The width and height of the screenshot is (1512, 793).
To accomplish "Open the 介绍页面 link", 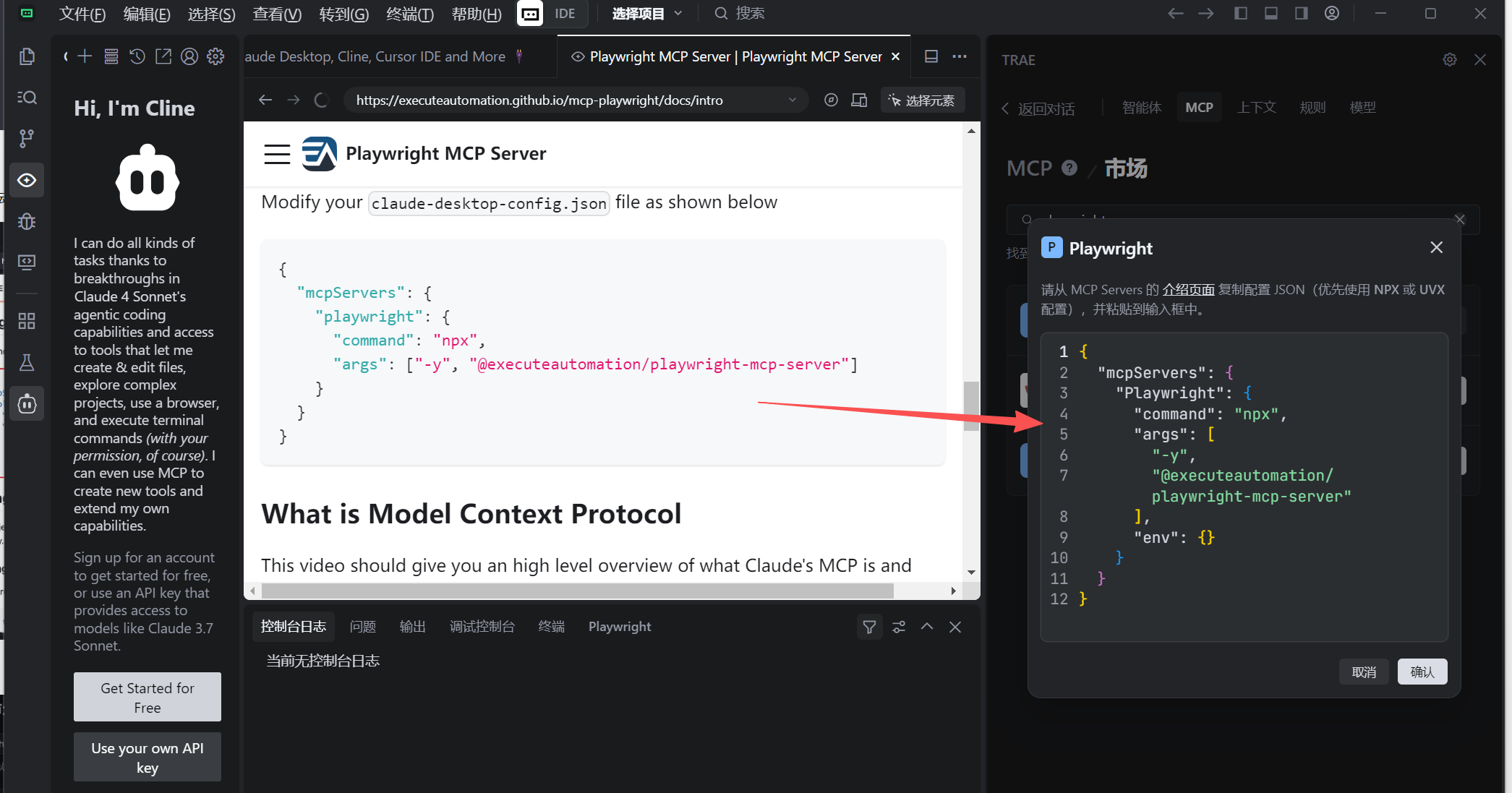I will [x=1188, y=290].
